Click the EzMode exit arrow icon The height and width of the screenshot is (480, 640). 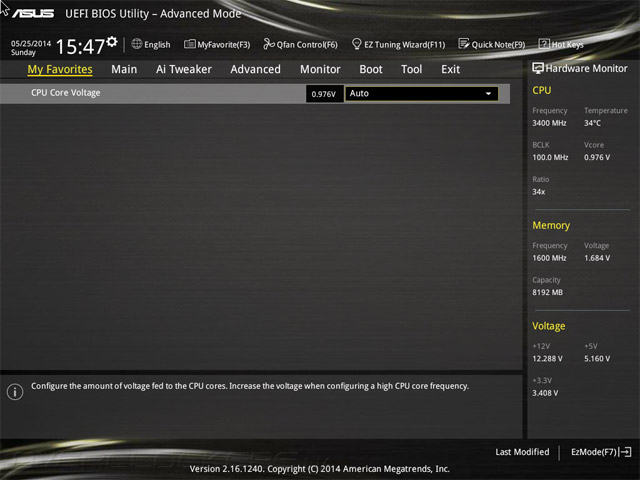[625, 452]
